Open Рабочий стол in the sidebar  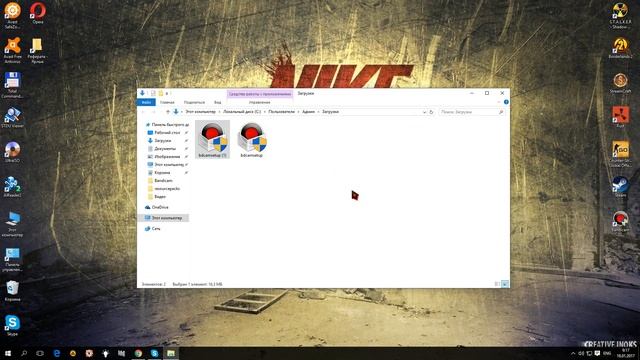[x=167, y=133]
